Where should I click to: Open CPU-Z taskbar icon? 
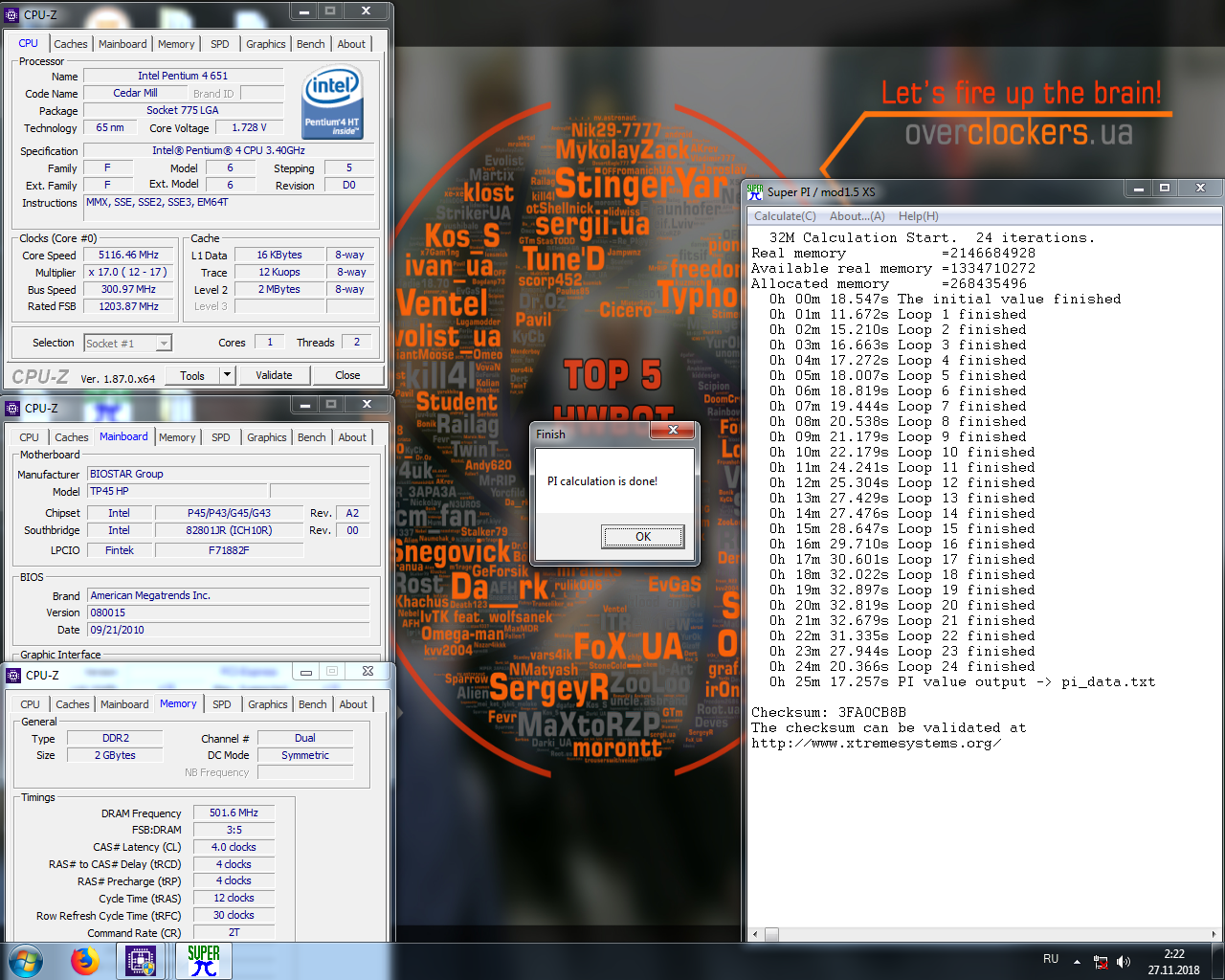[x=142, y=961]
